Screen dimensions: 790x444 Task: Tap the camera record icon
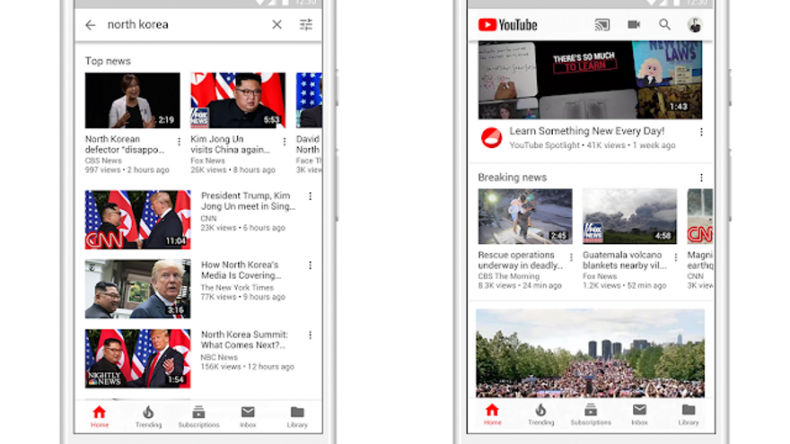point(634,24)
